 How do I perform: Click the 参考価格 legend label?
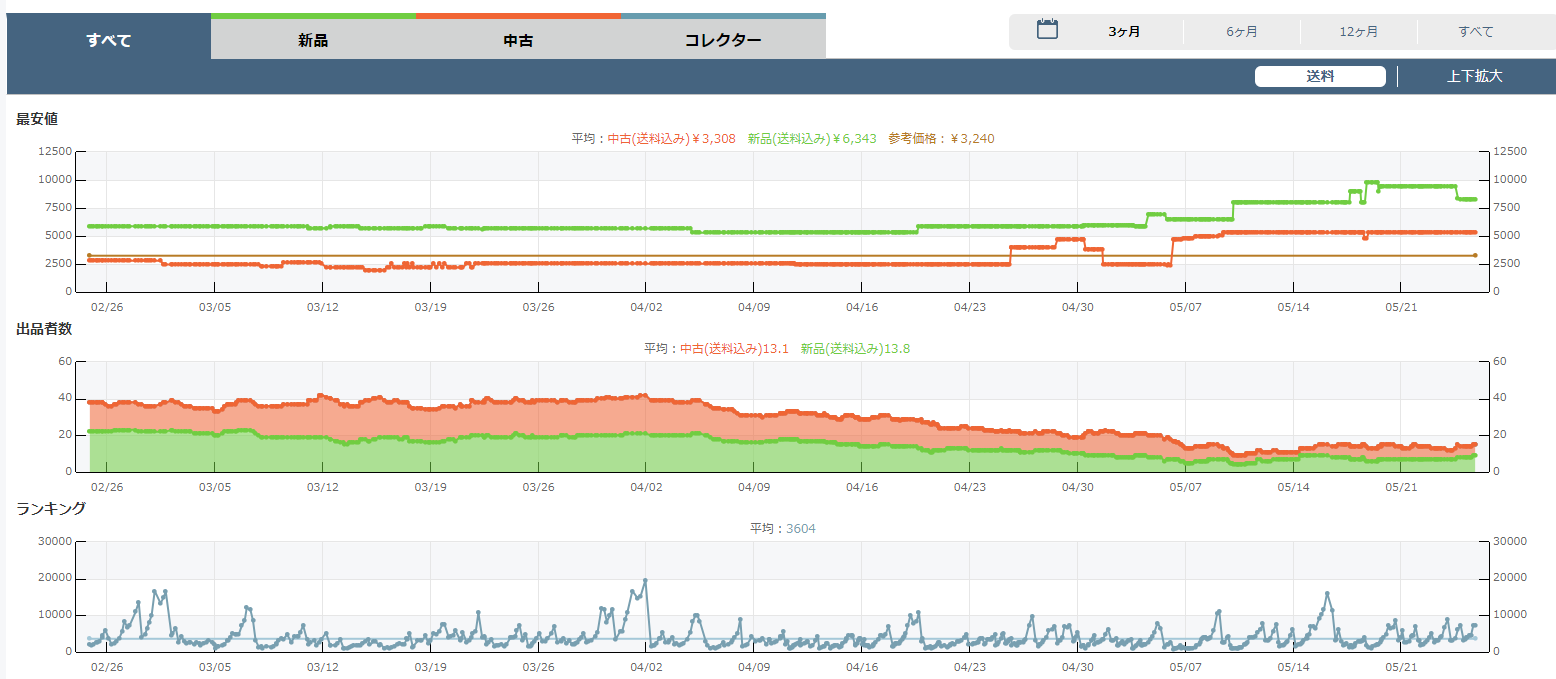pyautogui.click(x=941, y=139)
